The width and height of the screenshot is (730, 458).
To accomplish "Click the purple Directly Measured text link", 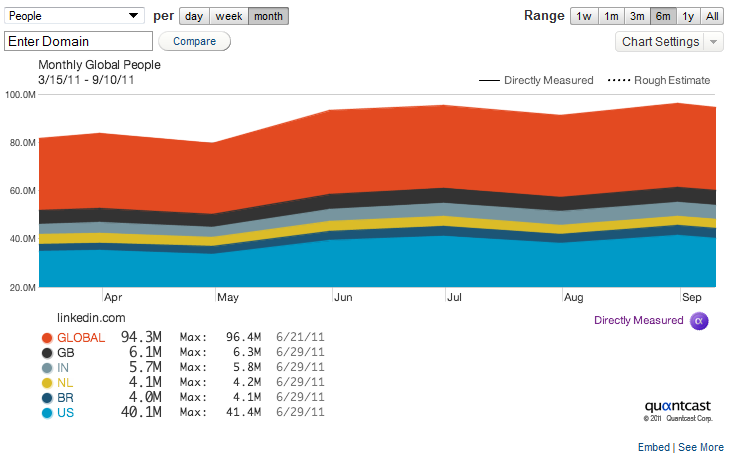I will point(639,320).
